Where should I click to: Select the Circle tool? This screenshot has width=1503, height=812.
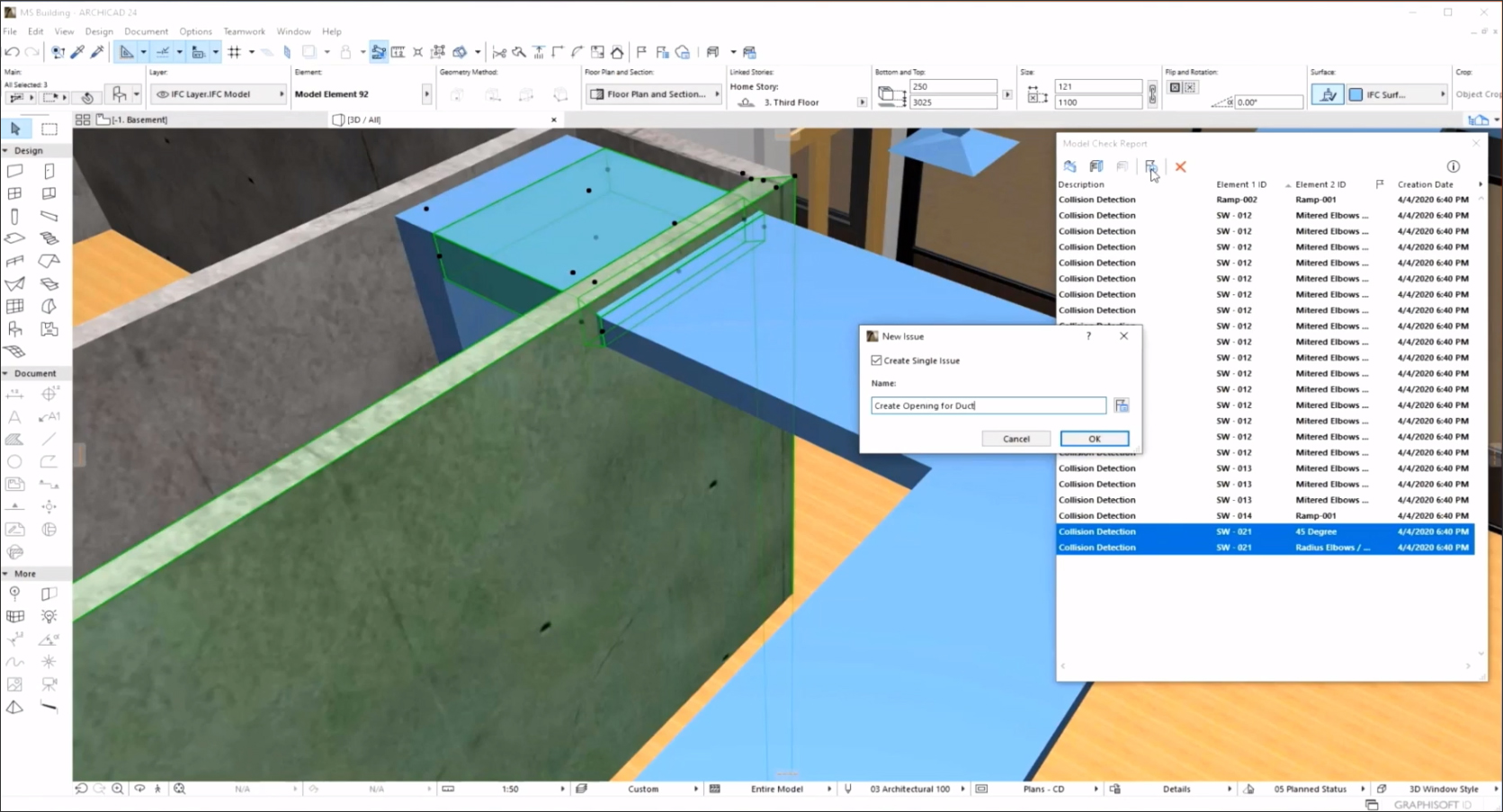(14, 461)
